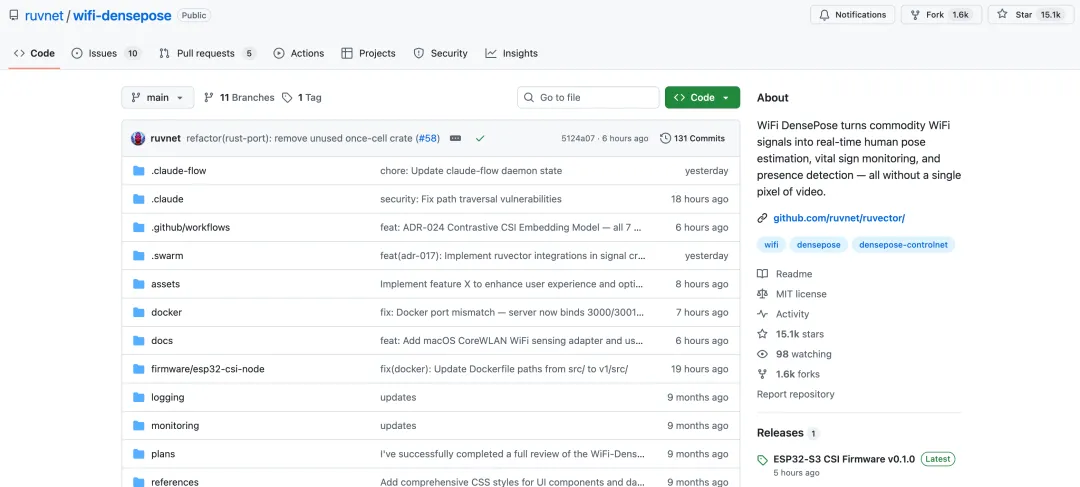Switch to the Pull requests tab
The height and width of the screenshot is (487, 1080).
coord(207,53)
